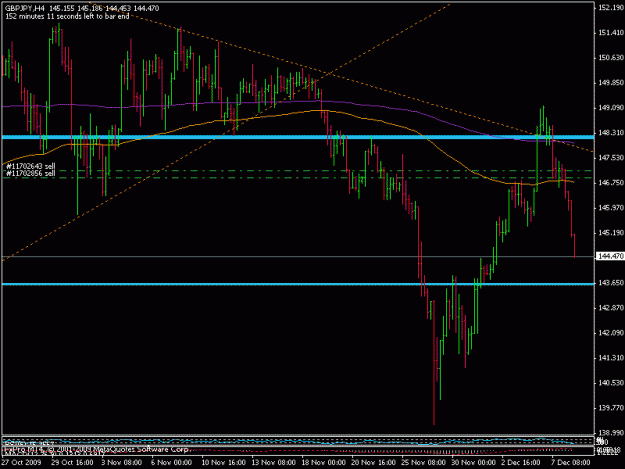Select the #11702643 sell order label

coord(31,166)
